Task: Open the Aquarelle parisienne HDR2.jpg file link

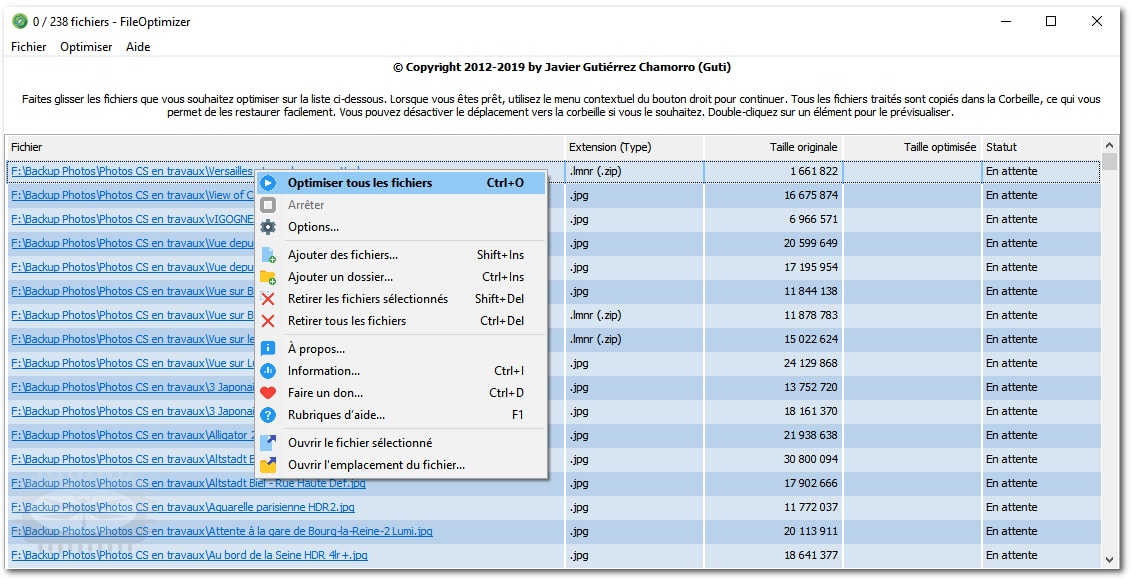Action: 183,507
